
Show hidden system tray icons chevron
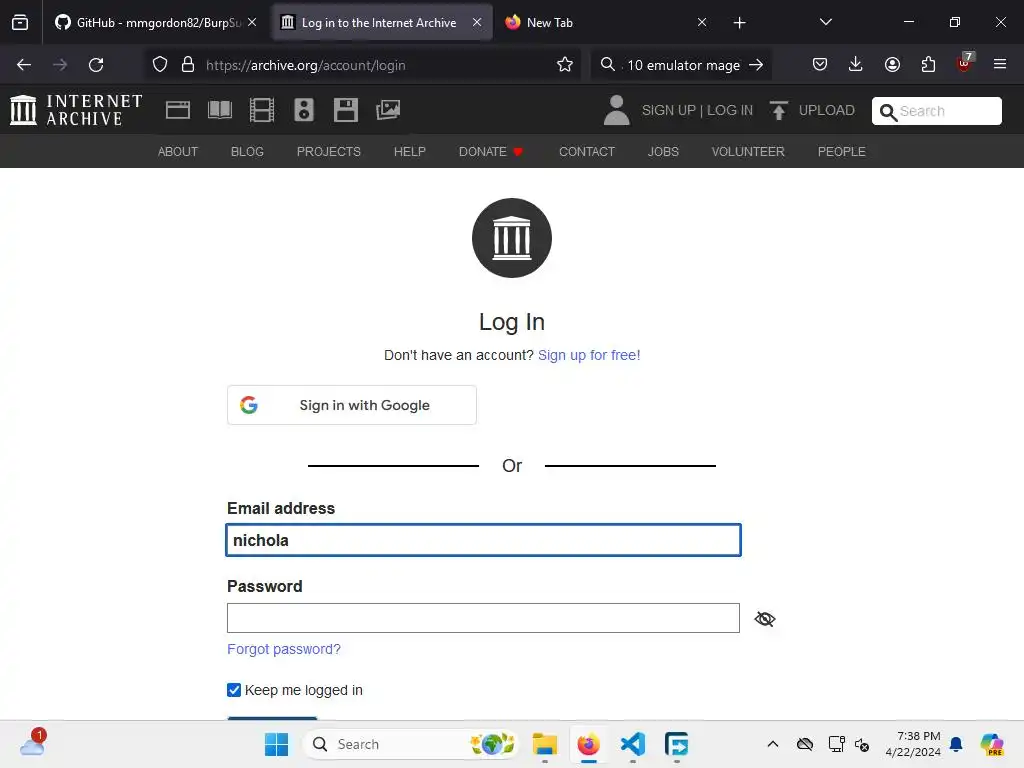tap(773, 744)
